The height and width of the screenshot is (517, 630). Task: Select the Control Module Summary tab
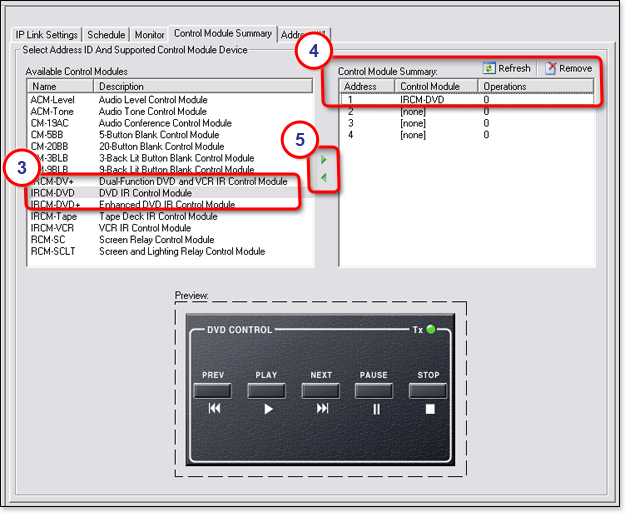[222, 34]
